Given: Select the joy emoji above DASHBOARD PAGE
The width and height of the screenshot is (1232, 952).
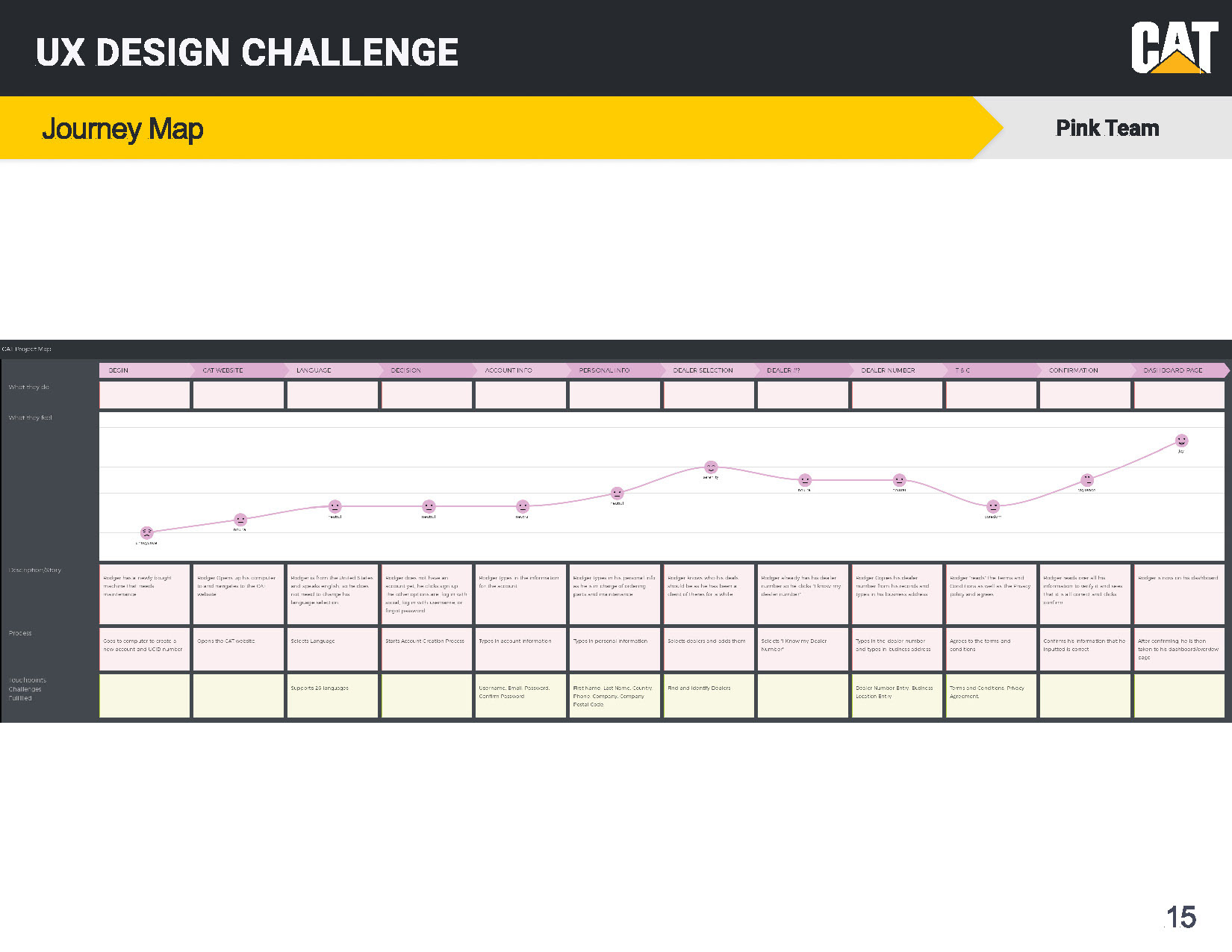Looking at the screenshot, I should coord(1181,441).
